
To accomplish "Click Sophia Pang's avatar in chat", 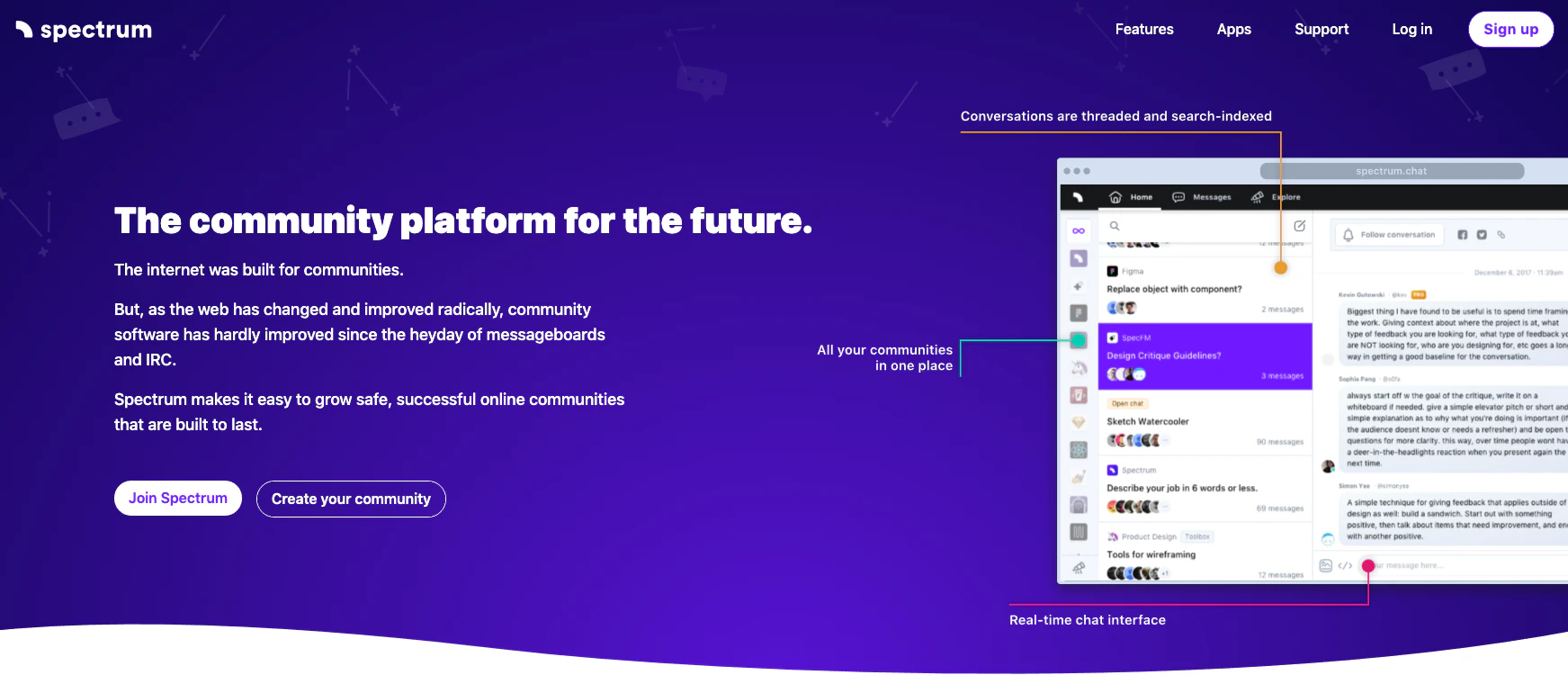I will pyautogui.click(x=1328, y=466).
